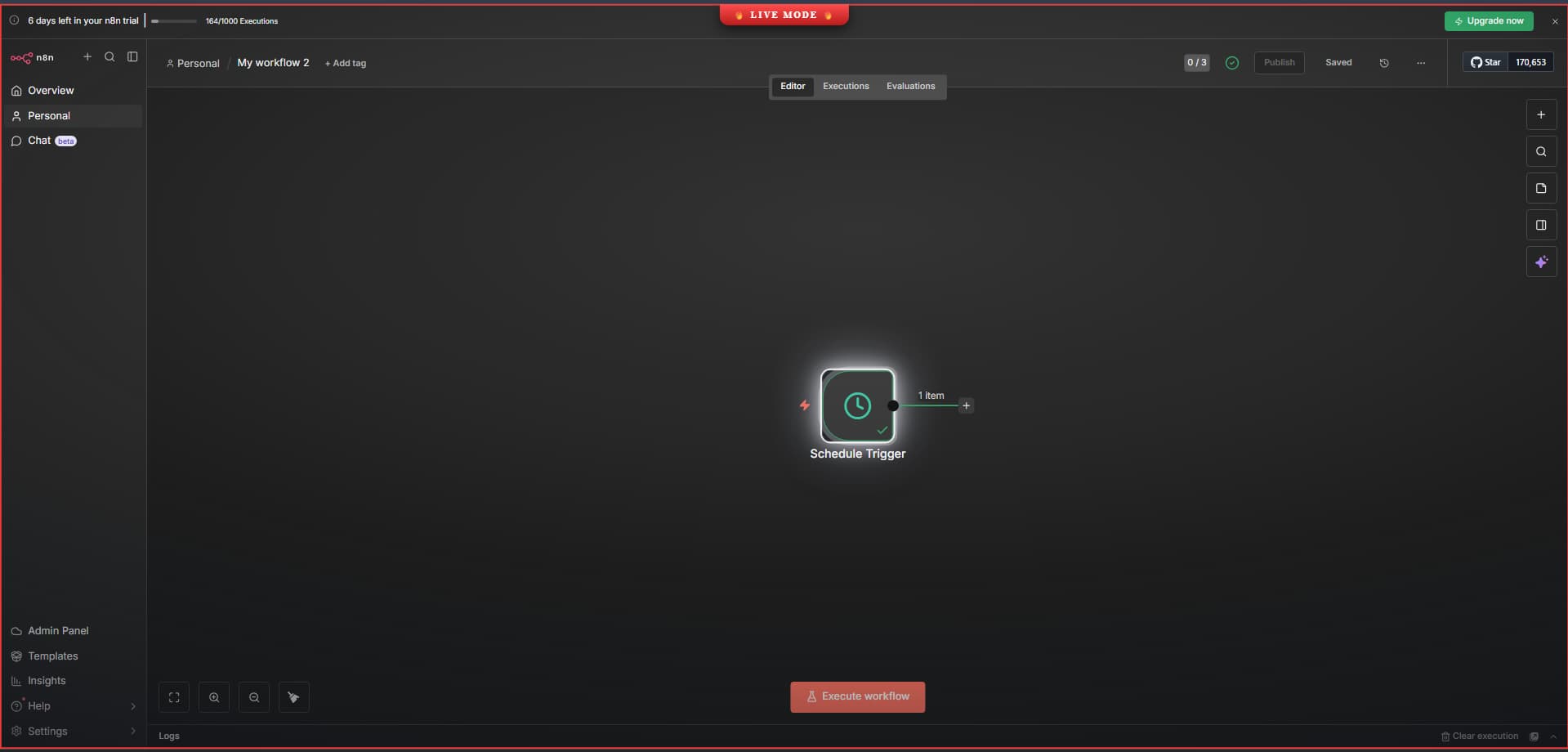Switch to Editor tab

click(x=793, y=87)
